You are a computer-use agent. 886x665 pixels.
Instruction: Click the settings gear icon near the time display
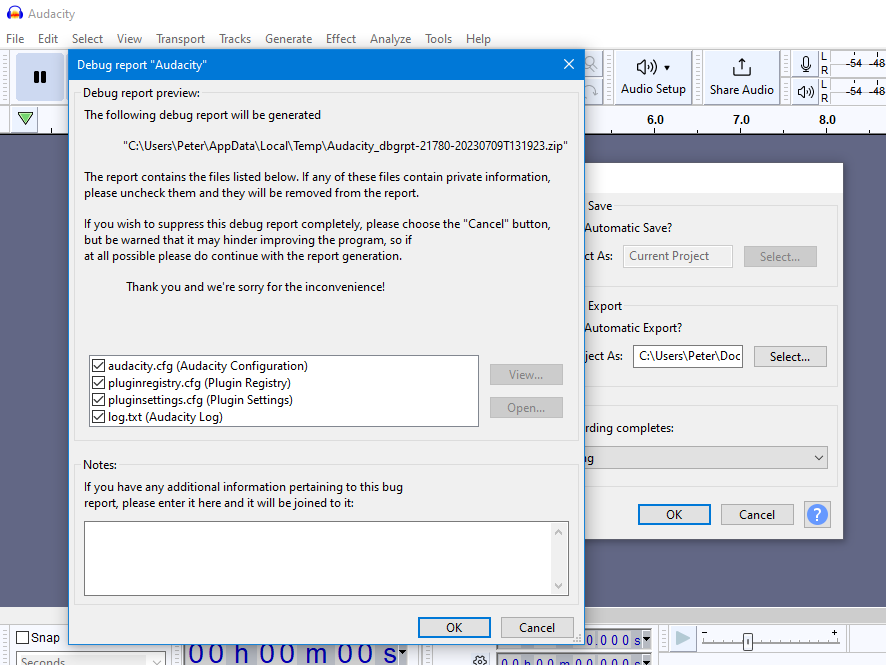(x=479, y=659)
